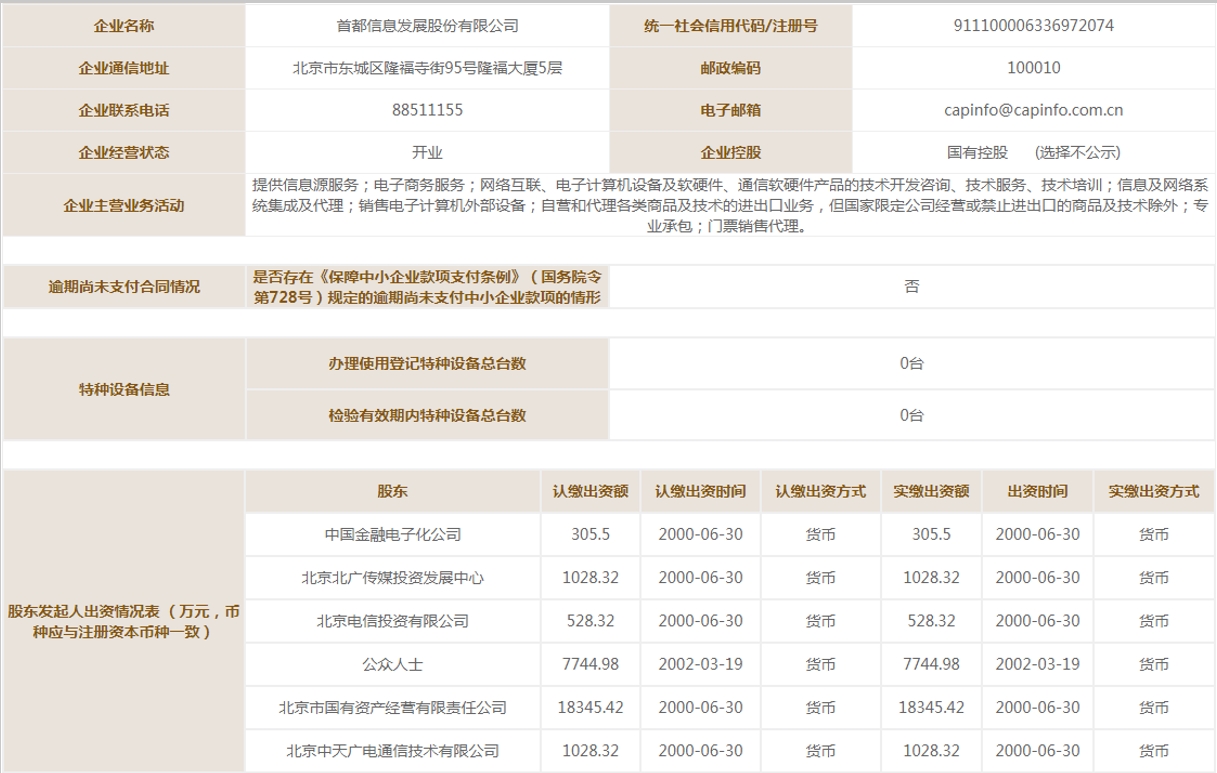Click the 统一社会信用代码/注册号 label

tap(731, 26)
